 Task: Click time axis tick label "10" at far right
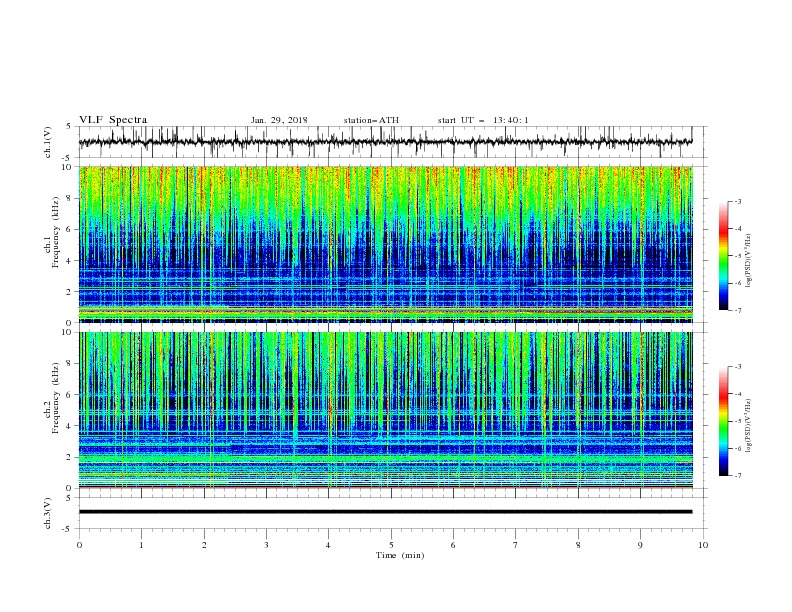703,545
